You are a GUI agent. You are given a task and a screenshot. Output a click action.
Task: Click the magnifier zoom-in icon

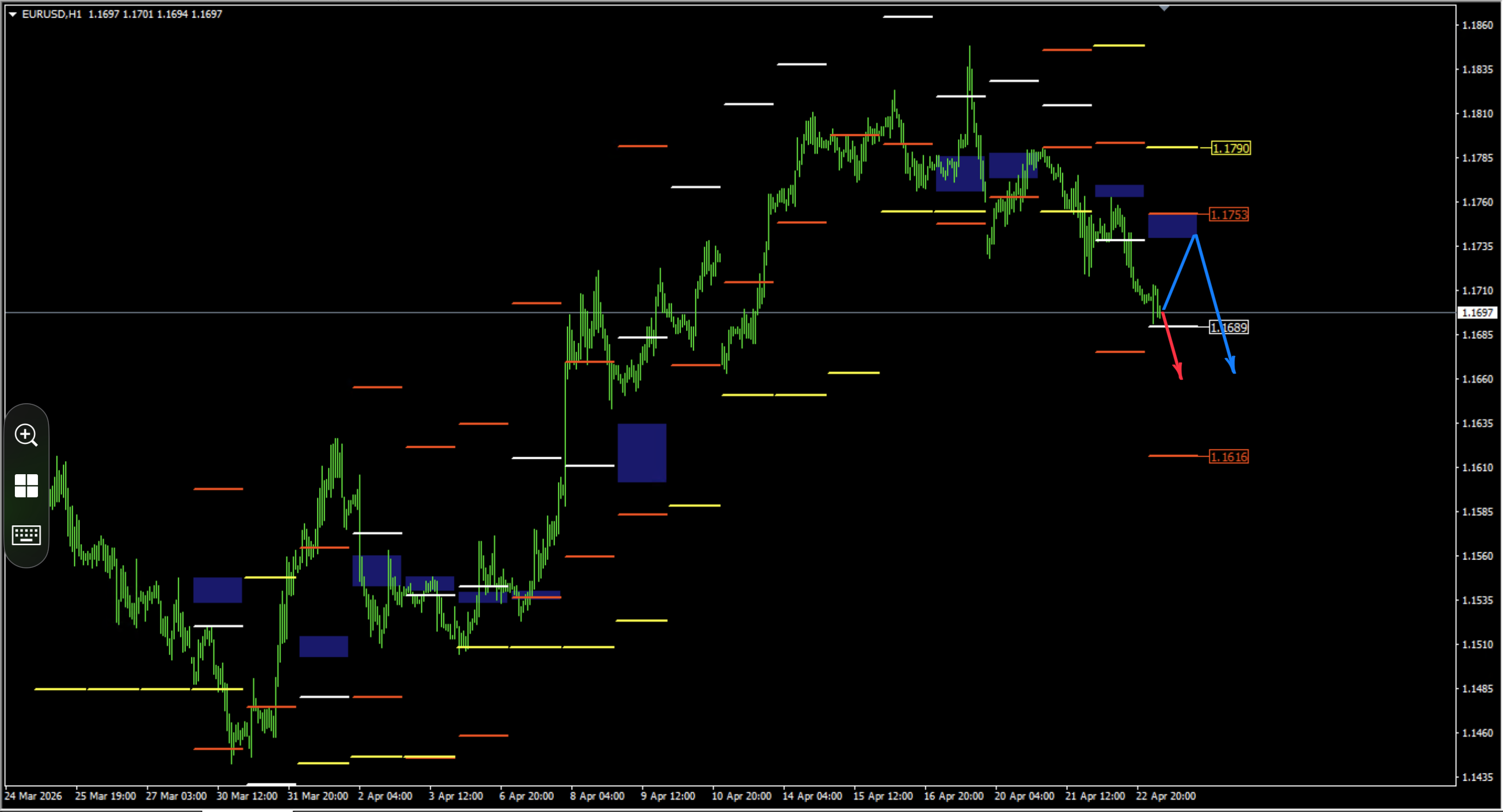tap(26, 435)
